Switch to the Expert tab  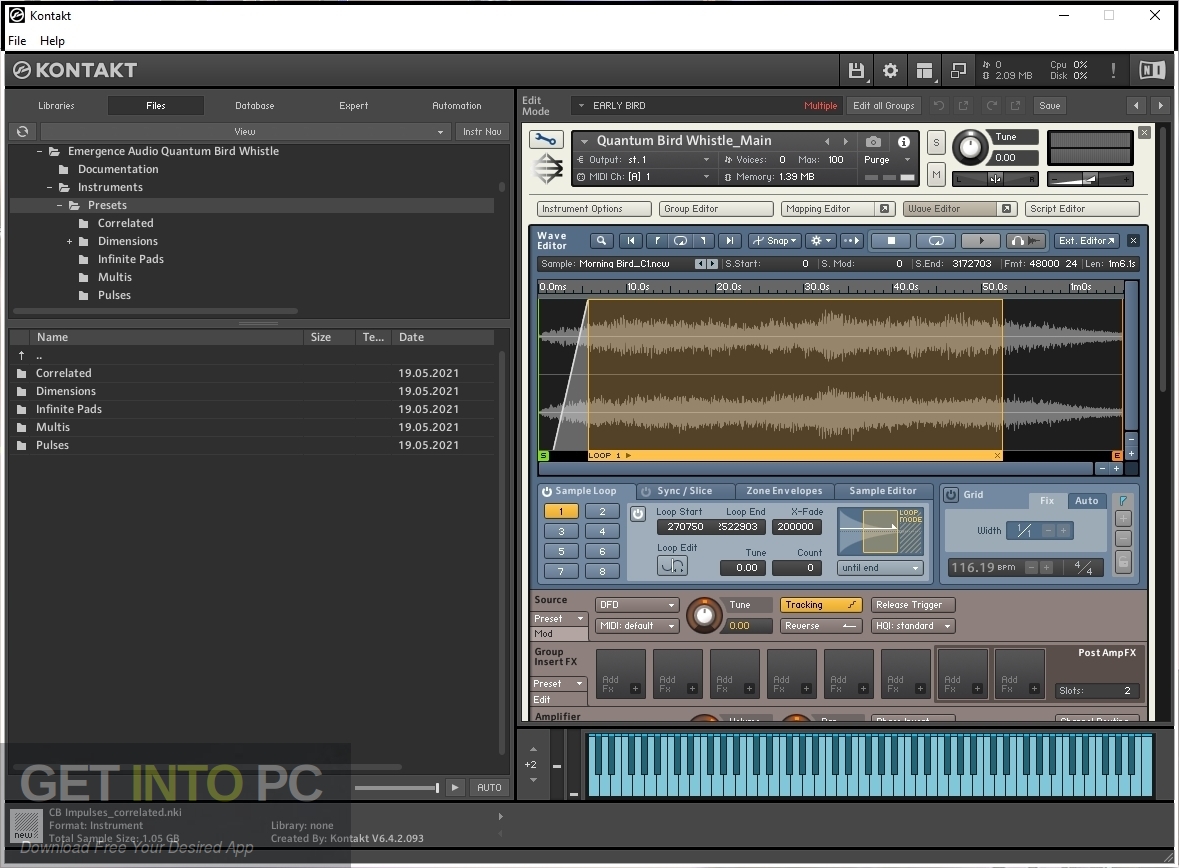point(353,106)
